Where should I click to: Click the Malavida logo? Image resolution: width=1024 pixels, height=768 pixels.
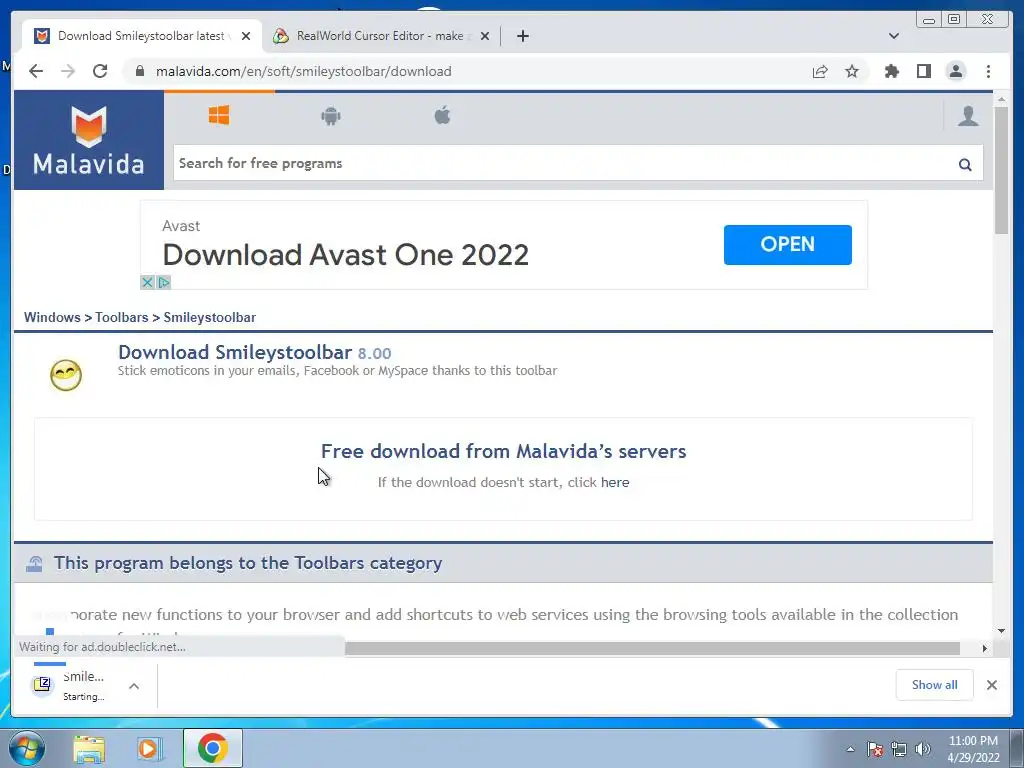click(x=89, y=140)
